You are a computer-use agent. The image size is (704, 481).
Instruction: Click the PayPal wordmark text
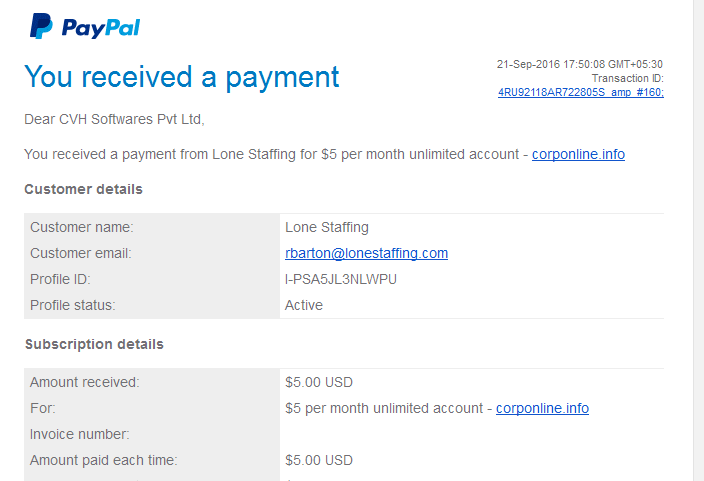pos(100,28)
